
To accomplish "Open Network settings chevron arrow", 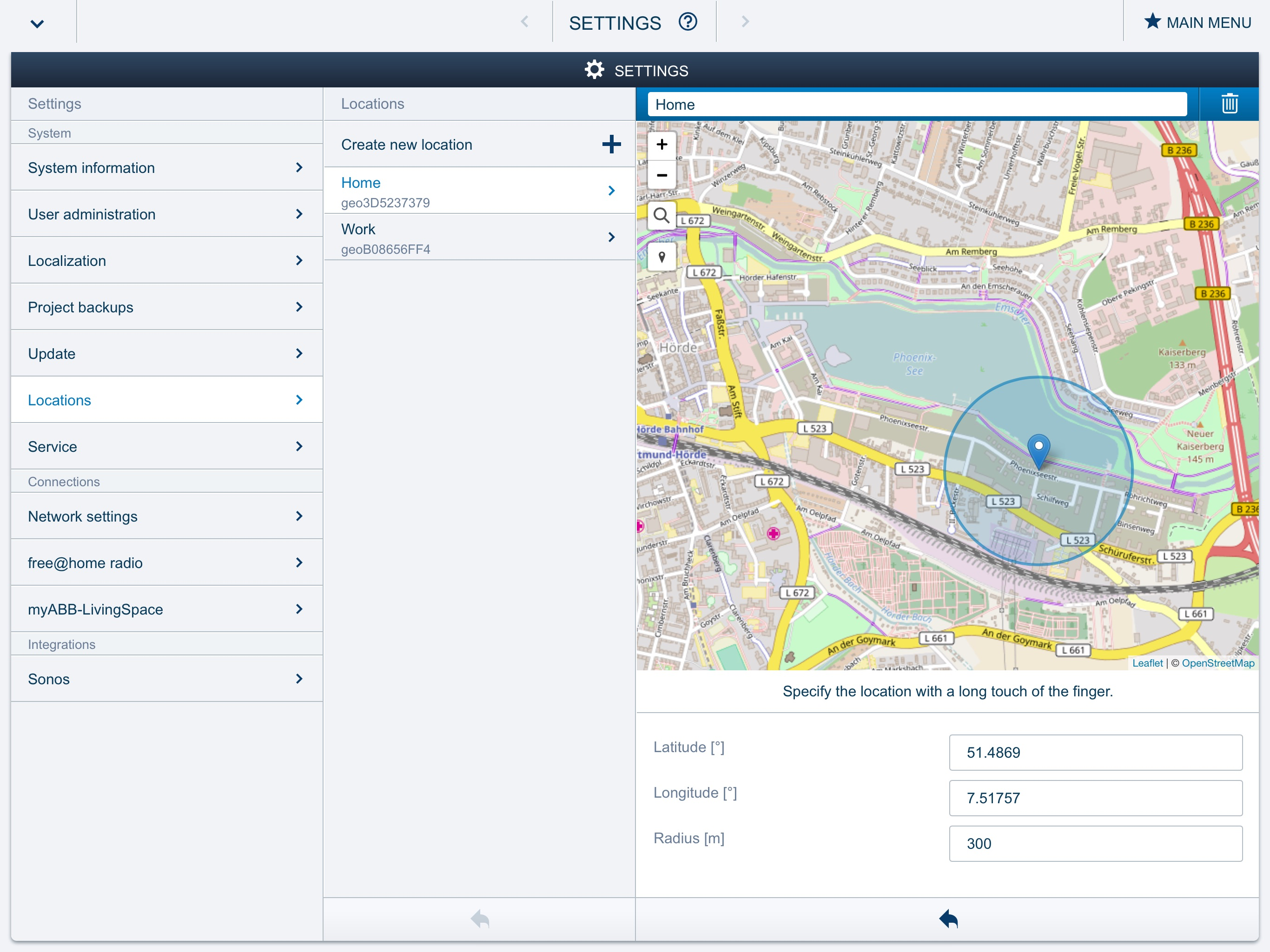I will click(298, 516).
